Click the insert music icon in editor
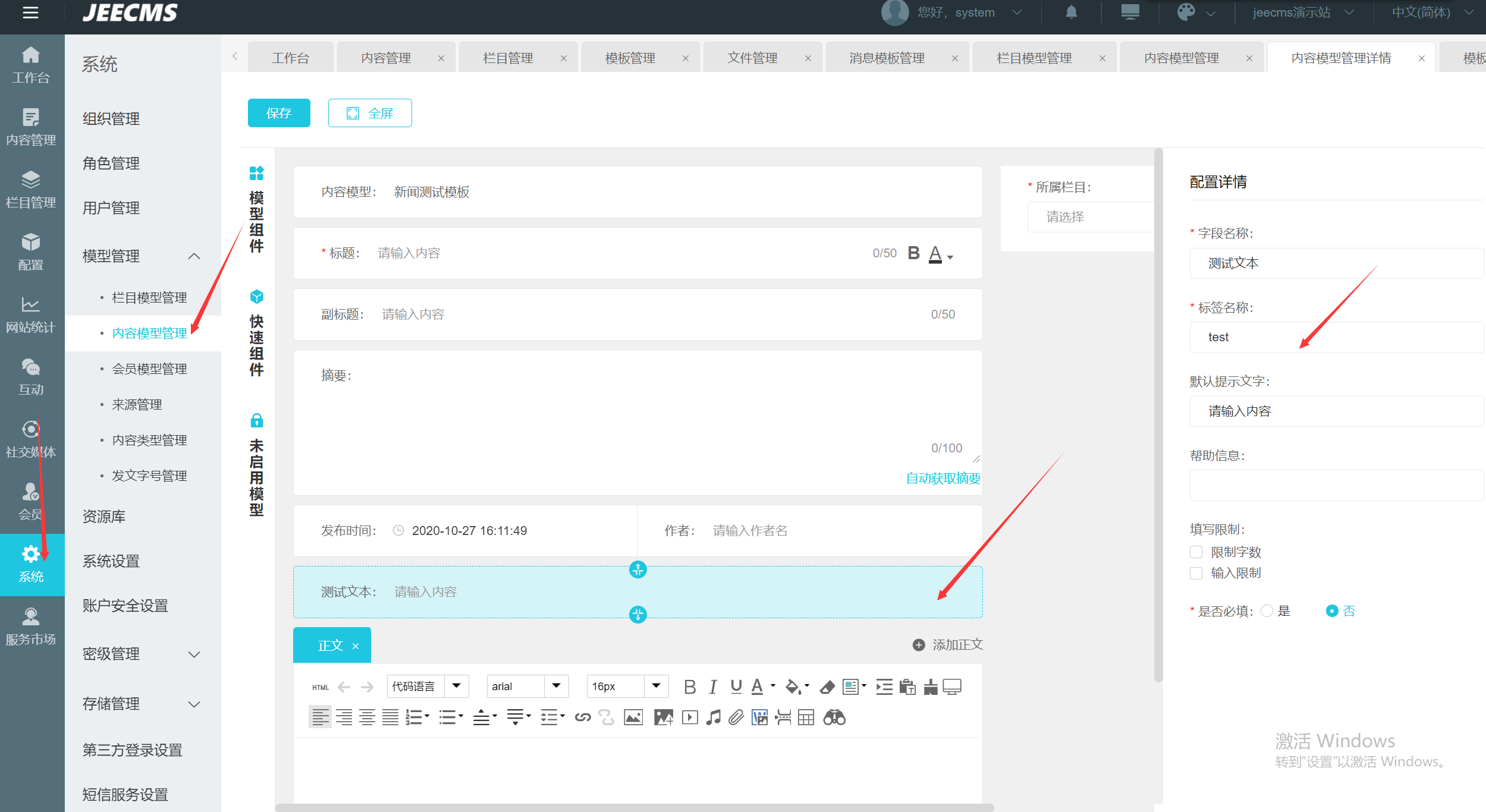Screen dimensions: 1486x812 (x=713, y=717)
